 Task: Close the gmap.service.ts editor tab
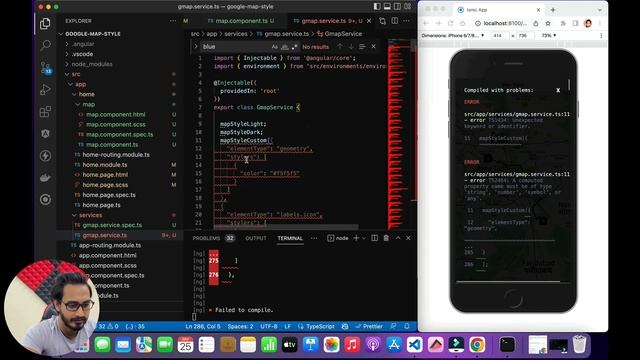coord(369,21)
